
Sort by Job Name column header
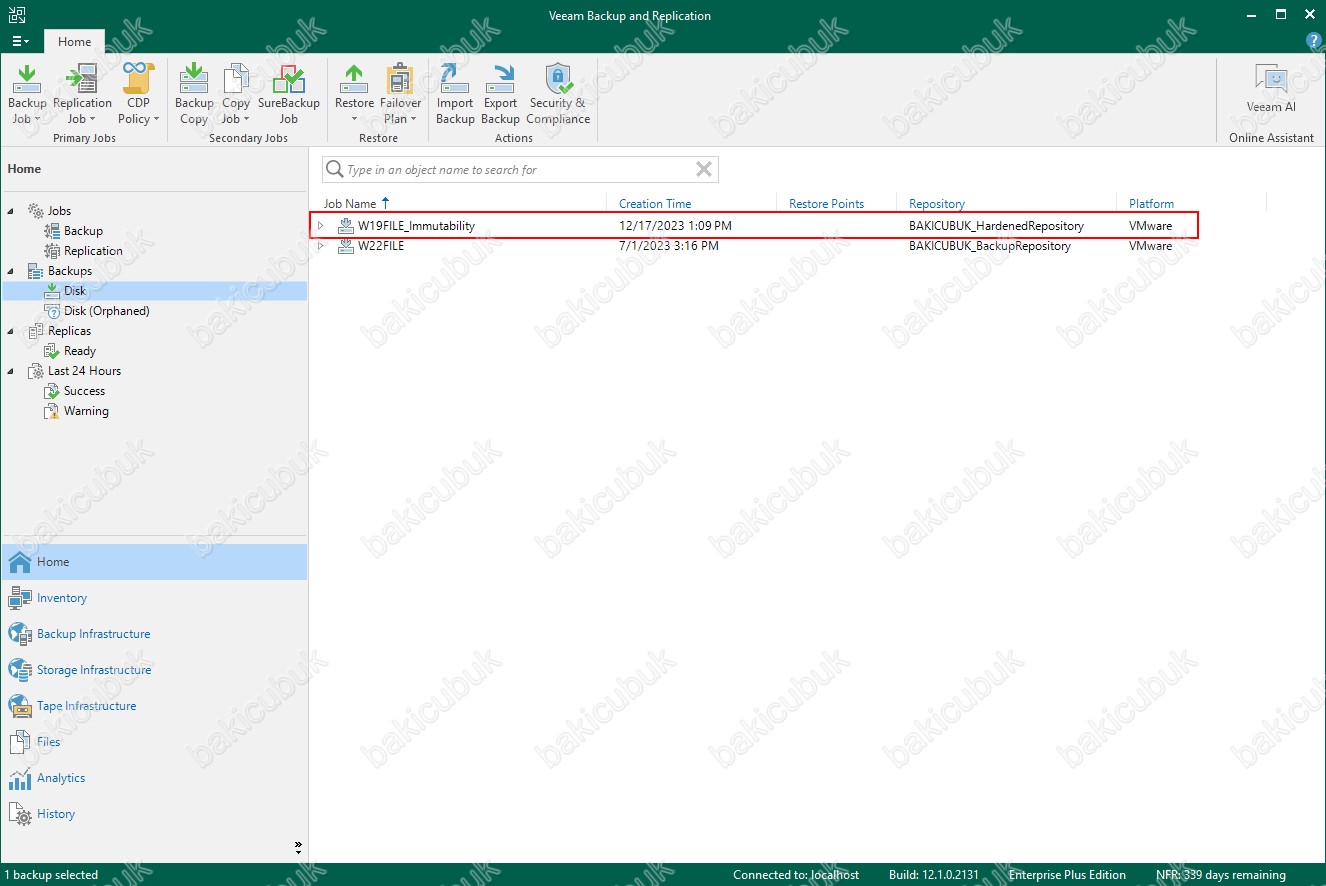pyautogui.click(x=350, y=203)
